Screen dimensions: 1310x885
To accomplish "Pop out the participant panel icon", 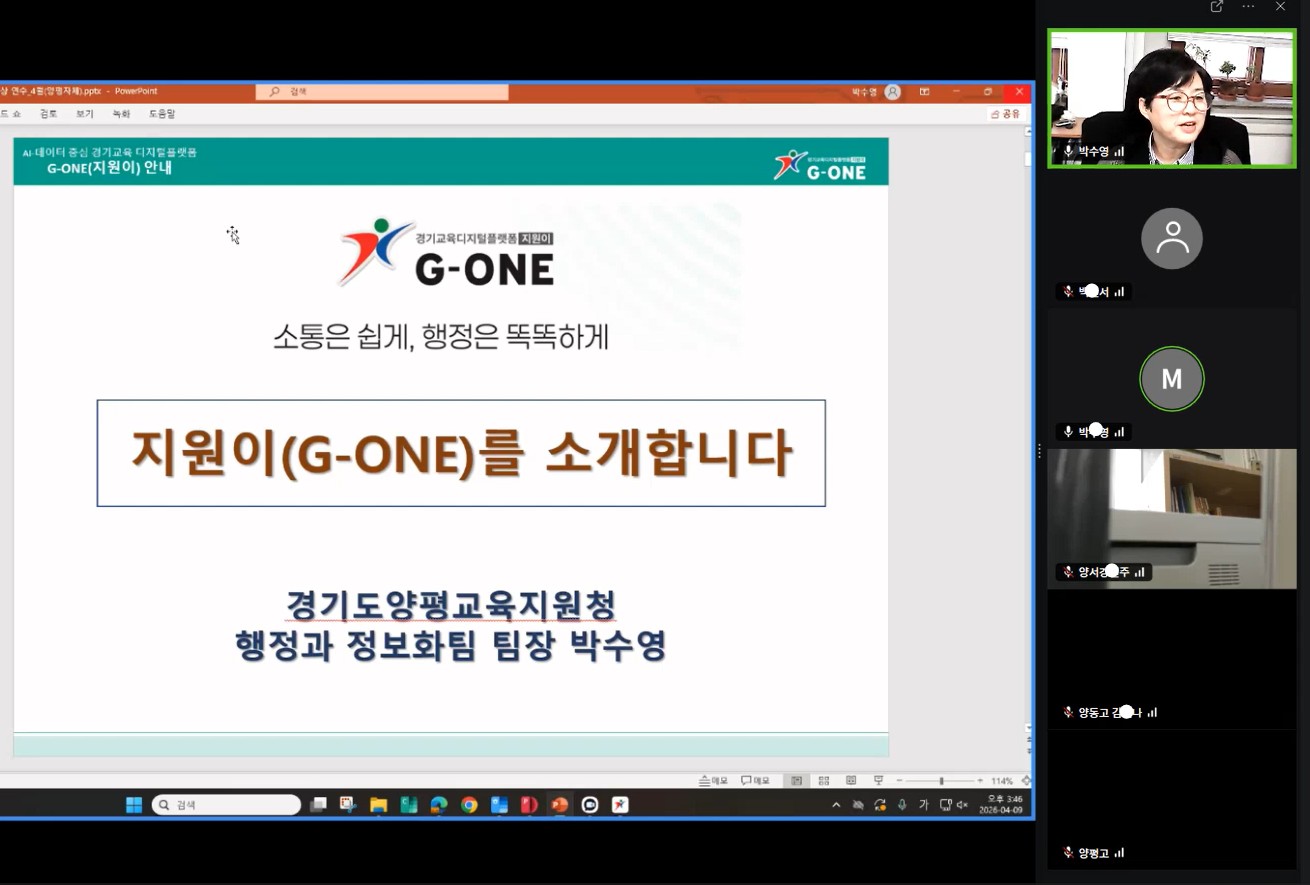I will [1217, 7].
